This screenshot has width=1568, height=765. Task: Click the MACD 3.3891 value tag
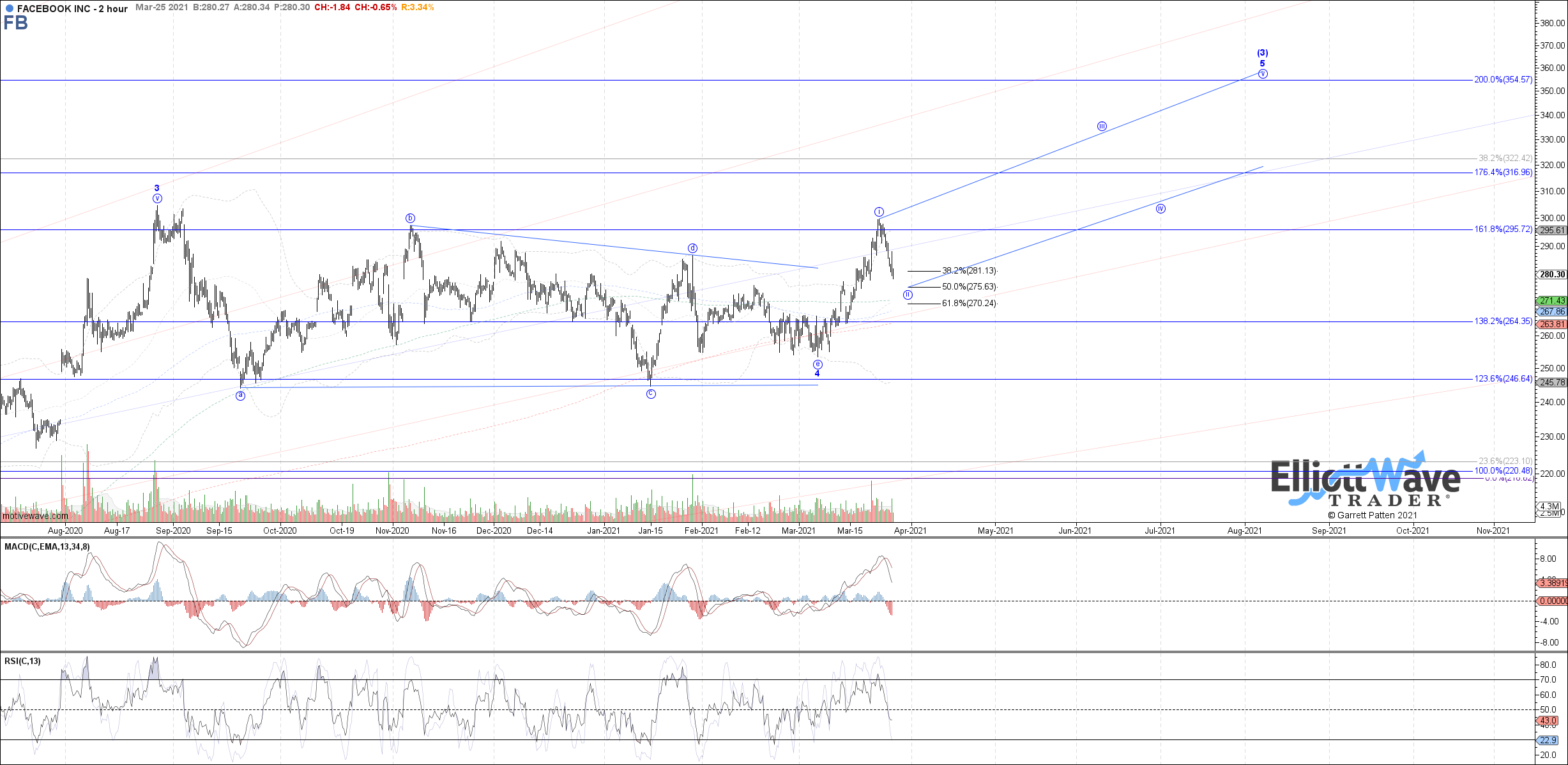point(1552,583)
